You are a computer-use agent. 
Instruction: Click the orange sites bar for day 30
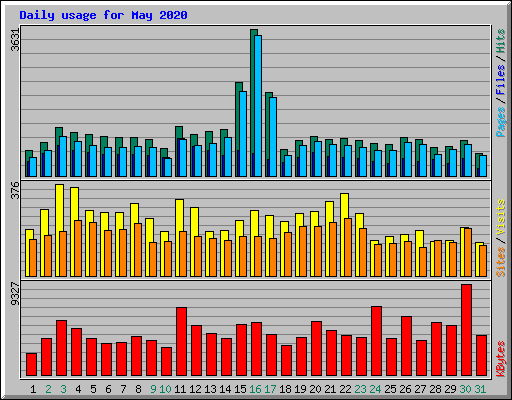click(468, 252)
